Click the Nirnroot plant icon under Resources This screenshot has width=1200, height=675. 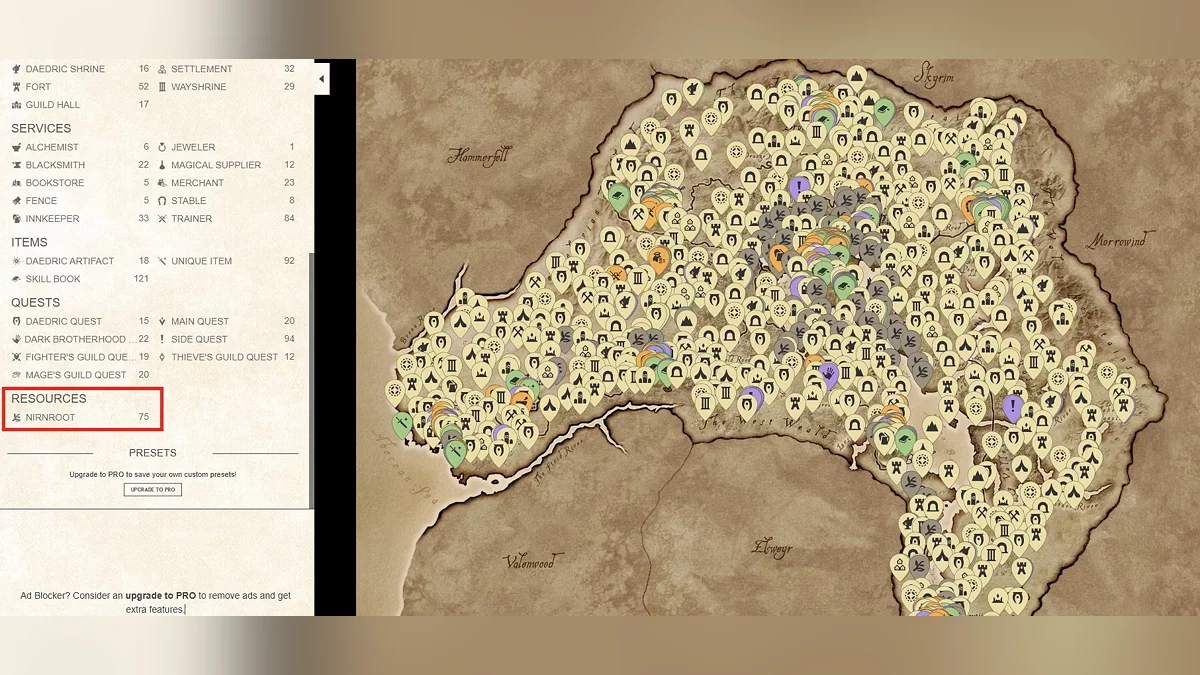[x=16, y=417]
